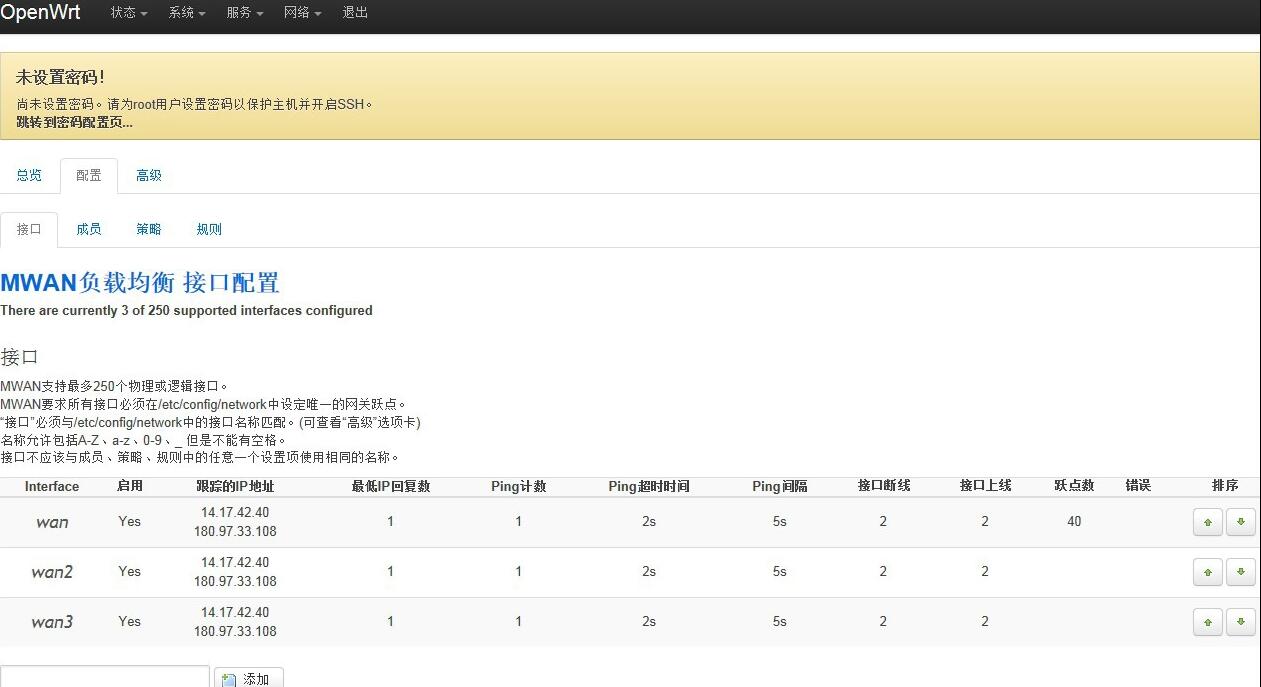Click 退出 to log out
This screenshot has width=1261, height=687.
pos(355,13)
